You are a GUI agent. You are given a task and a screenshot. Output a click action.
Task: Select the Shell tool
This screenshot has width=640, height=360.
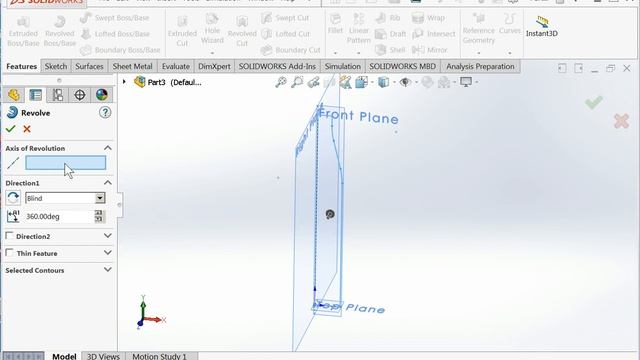click(390, 50)
